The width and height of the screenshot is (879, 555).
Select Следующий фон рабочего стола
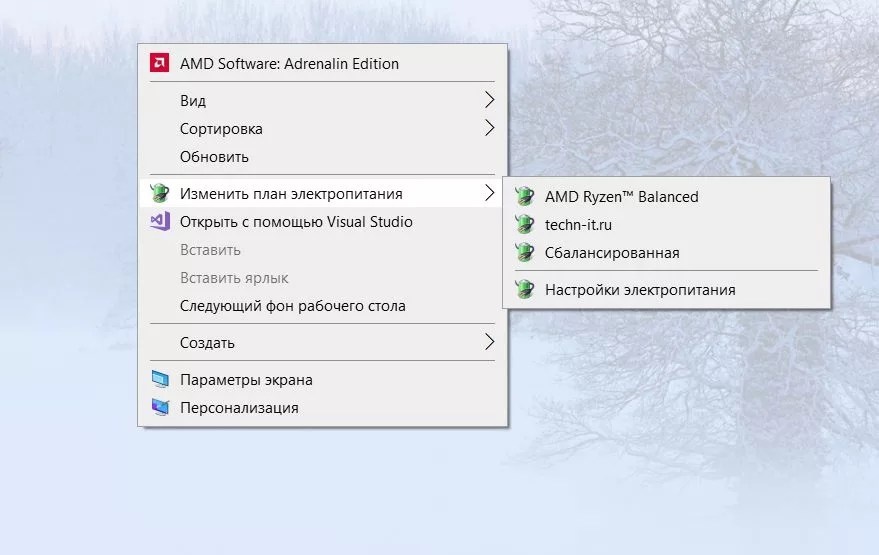click(322, 306)
